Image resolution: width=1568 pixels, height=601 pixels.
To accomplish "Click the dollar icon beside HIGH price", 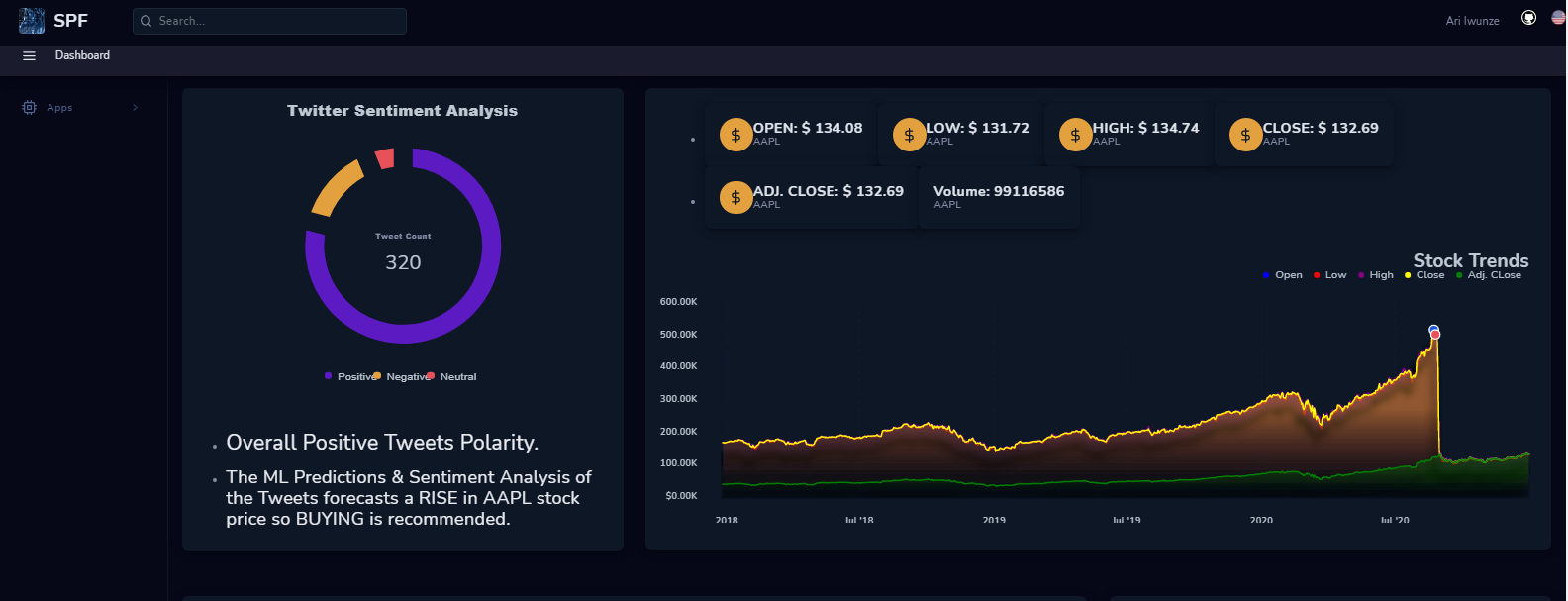I will (1075, 135).
